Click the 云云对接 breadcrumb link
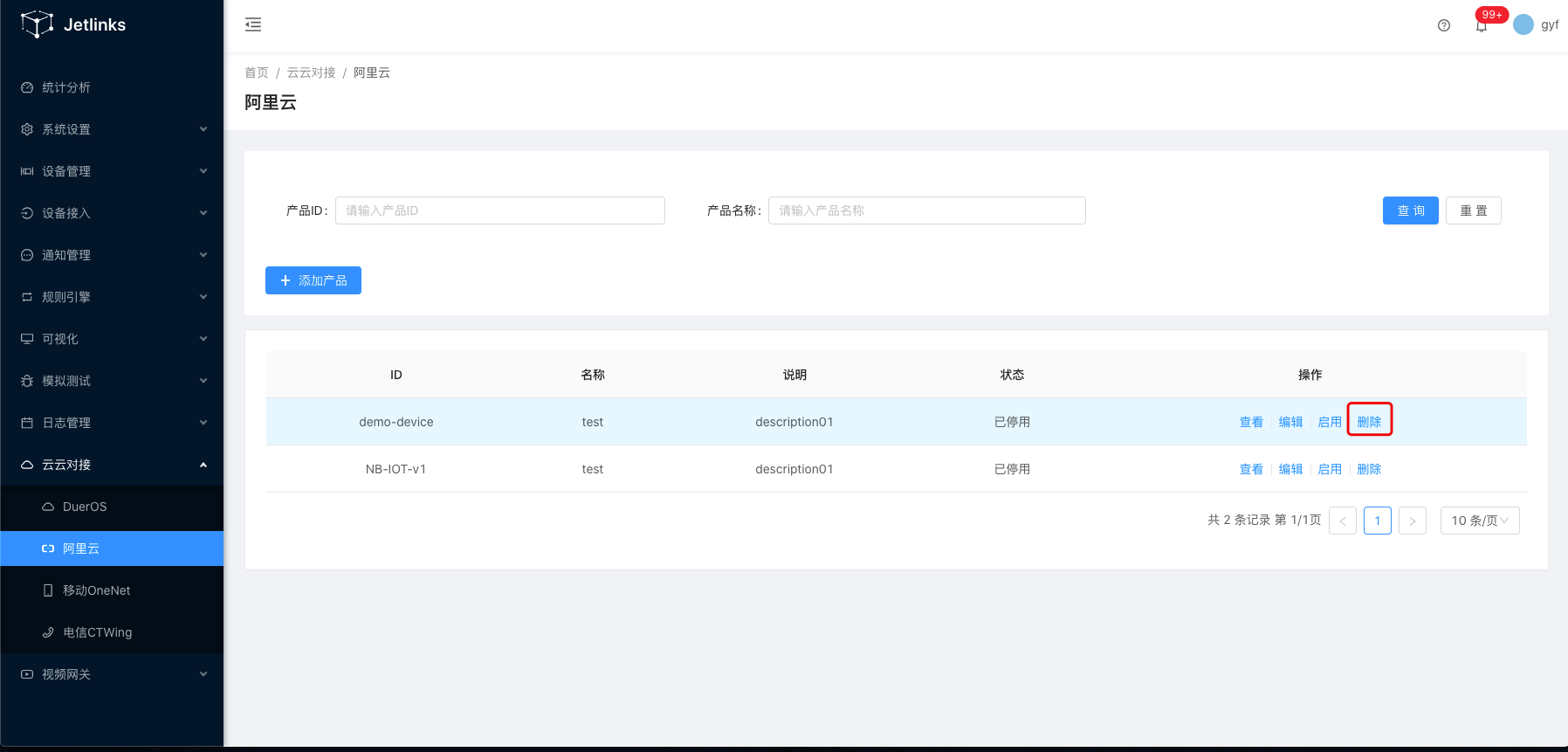 311,72
